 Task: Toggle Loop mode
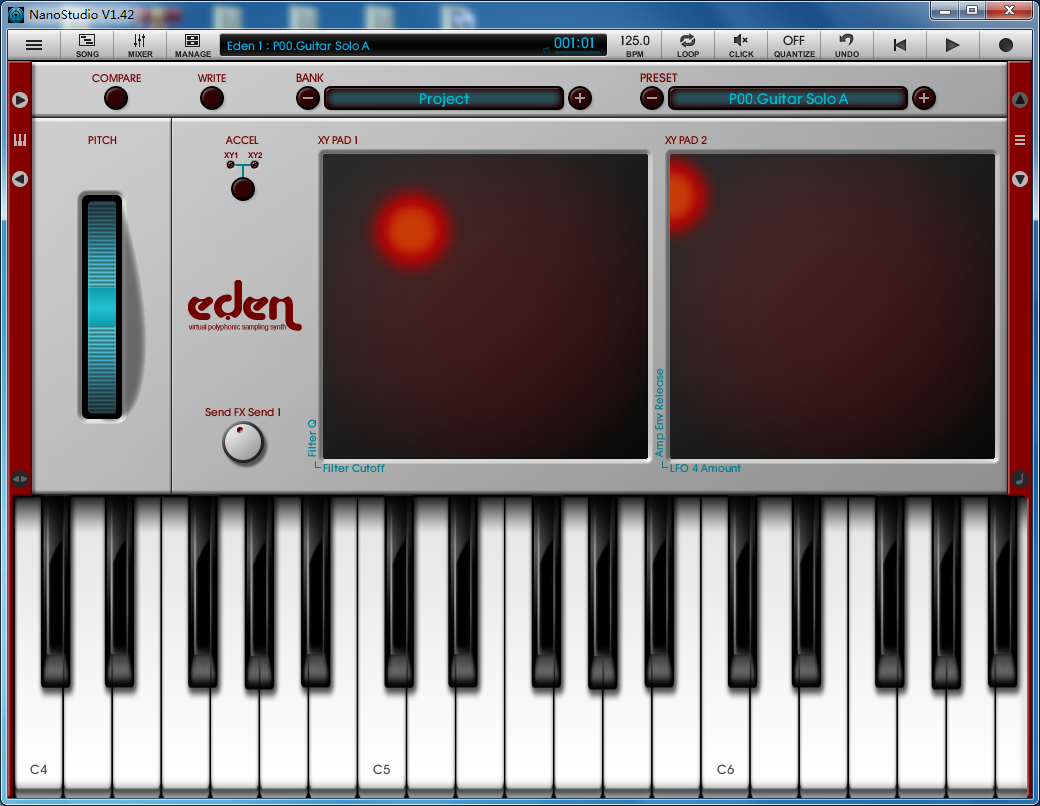(x=688, y=45)
